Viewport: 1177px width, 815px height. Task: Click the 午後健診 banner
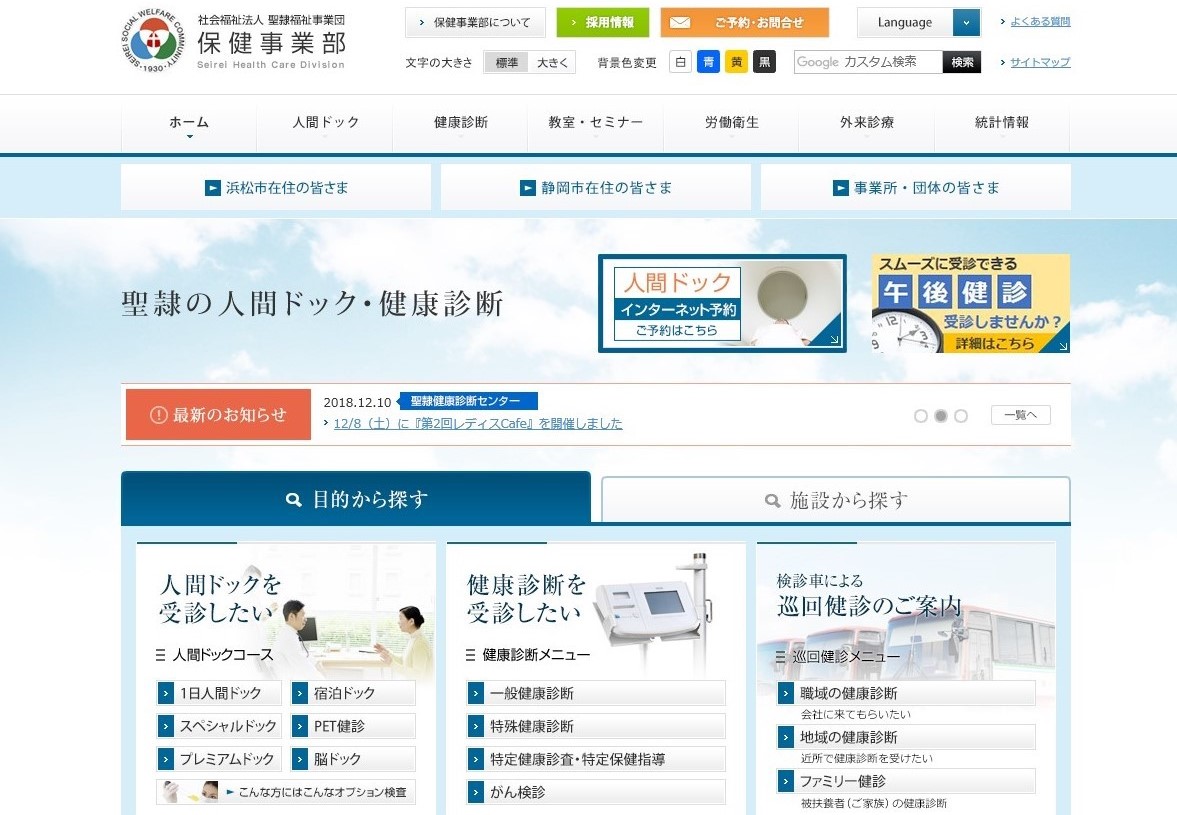971,303
